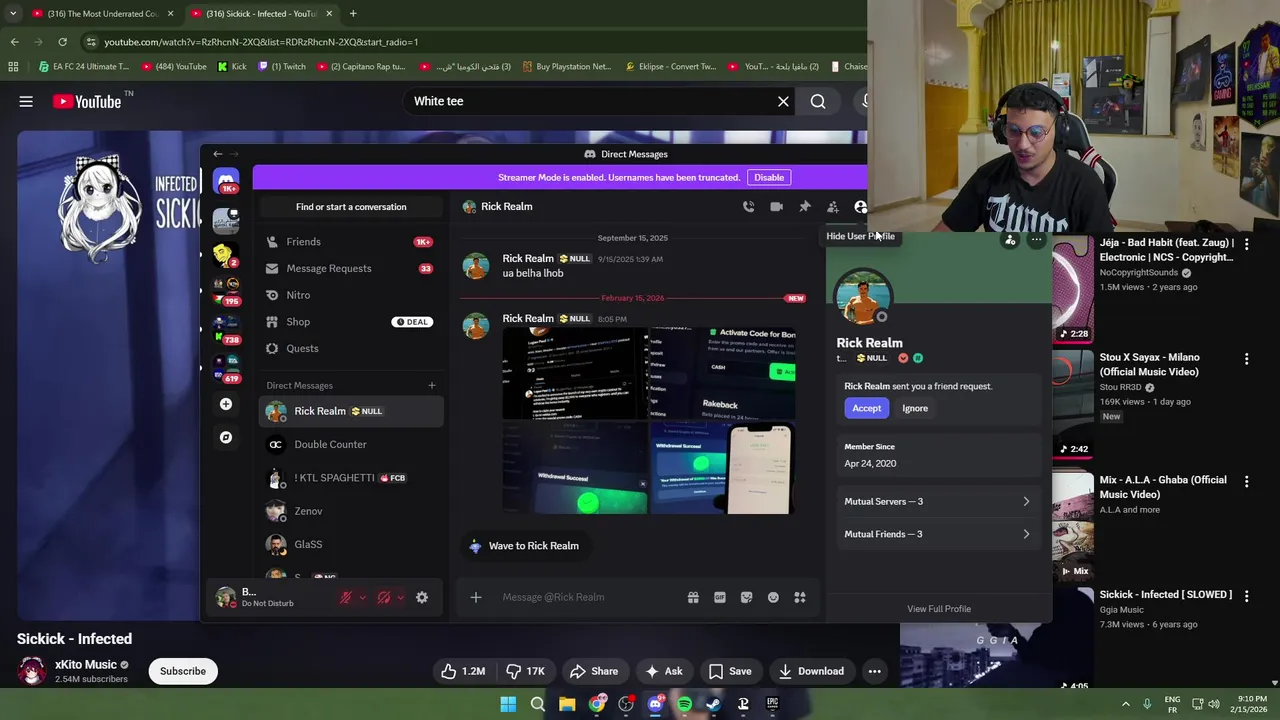Dislike the Sickick video
The height and width of the screenshot is (720, 1280).
pos(525,671)
